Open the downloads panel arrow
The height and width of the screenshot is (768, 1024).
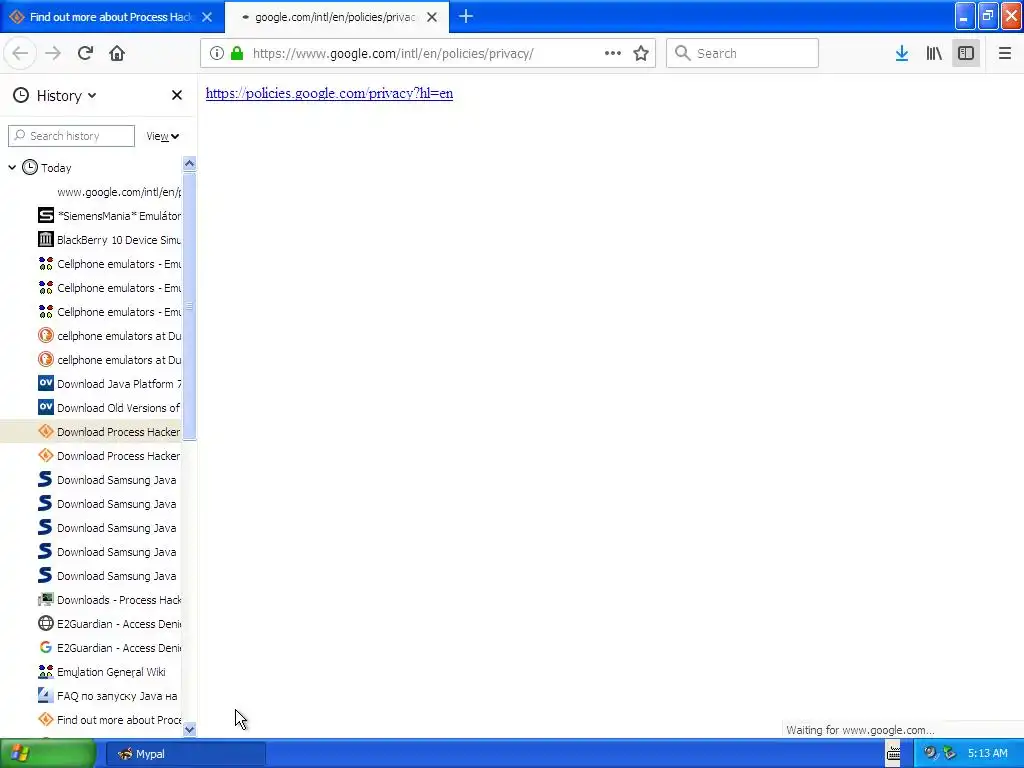(x=902, y=54)
